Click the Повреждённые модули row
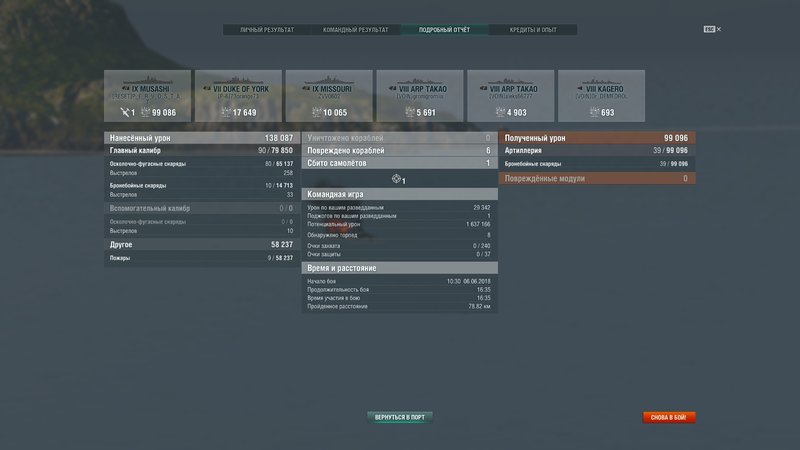This screenshot has height=450, width=800. tap(597, 179)
